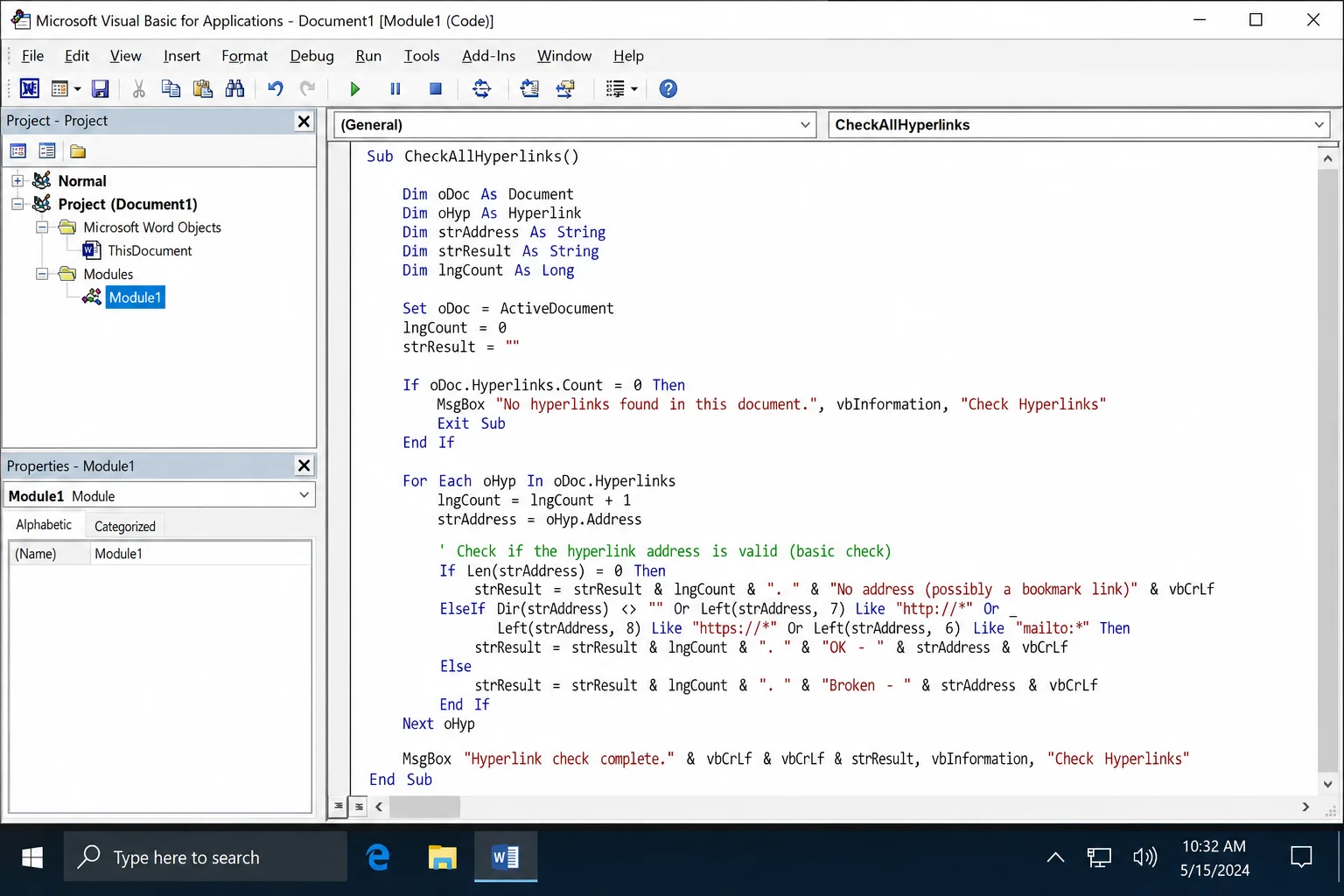
Task: Open Find with the binoculars icon
Action: (234, 88)
